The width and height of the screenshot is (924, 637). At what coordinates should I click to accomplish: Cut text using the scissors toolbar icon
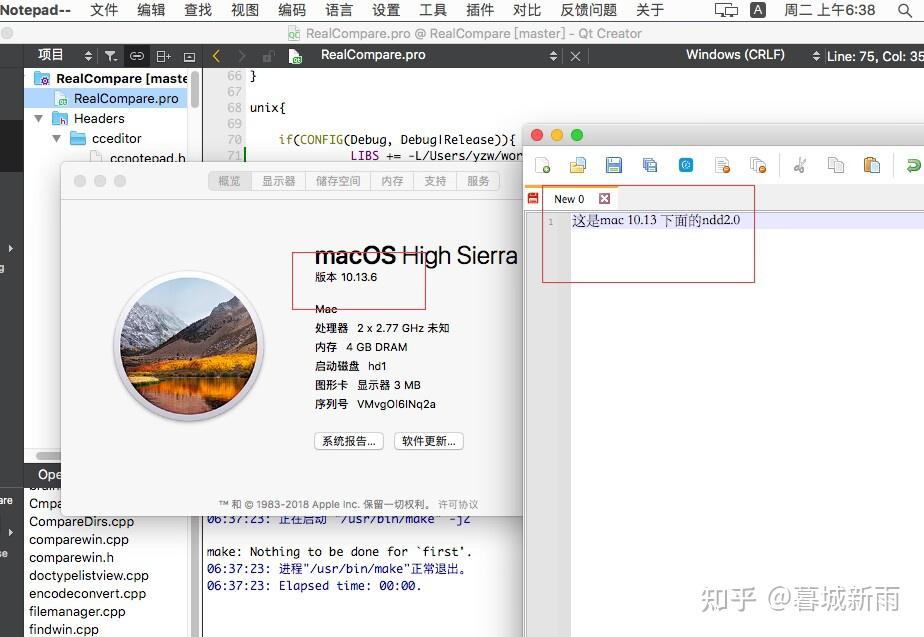pos(800,164)
